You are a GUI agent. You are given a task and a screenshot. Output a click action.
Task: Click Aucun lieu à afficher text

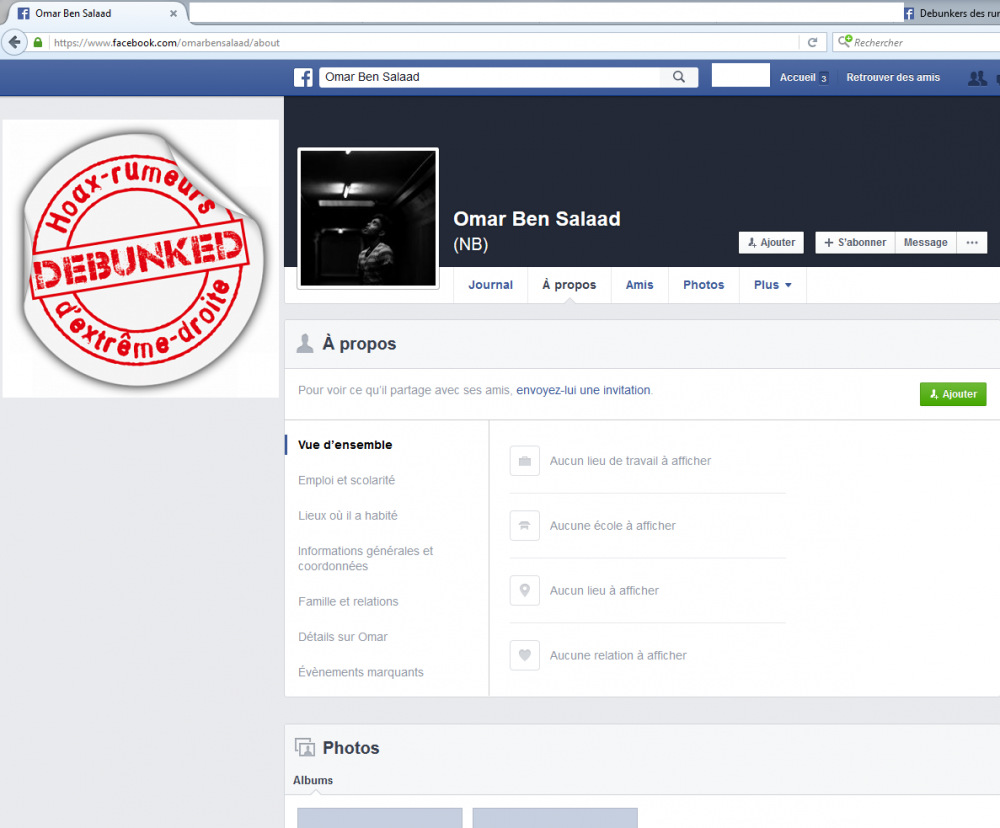tap(604, 591)
